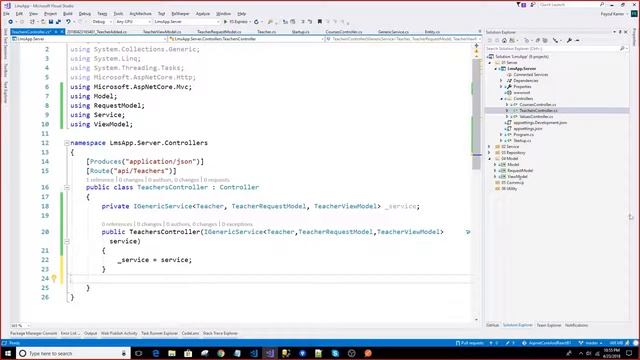Toggle auto-hide pin on Solution Explorer panel

point(620,32)
